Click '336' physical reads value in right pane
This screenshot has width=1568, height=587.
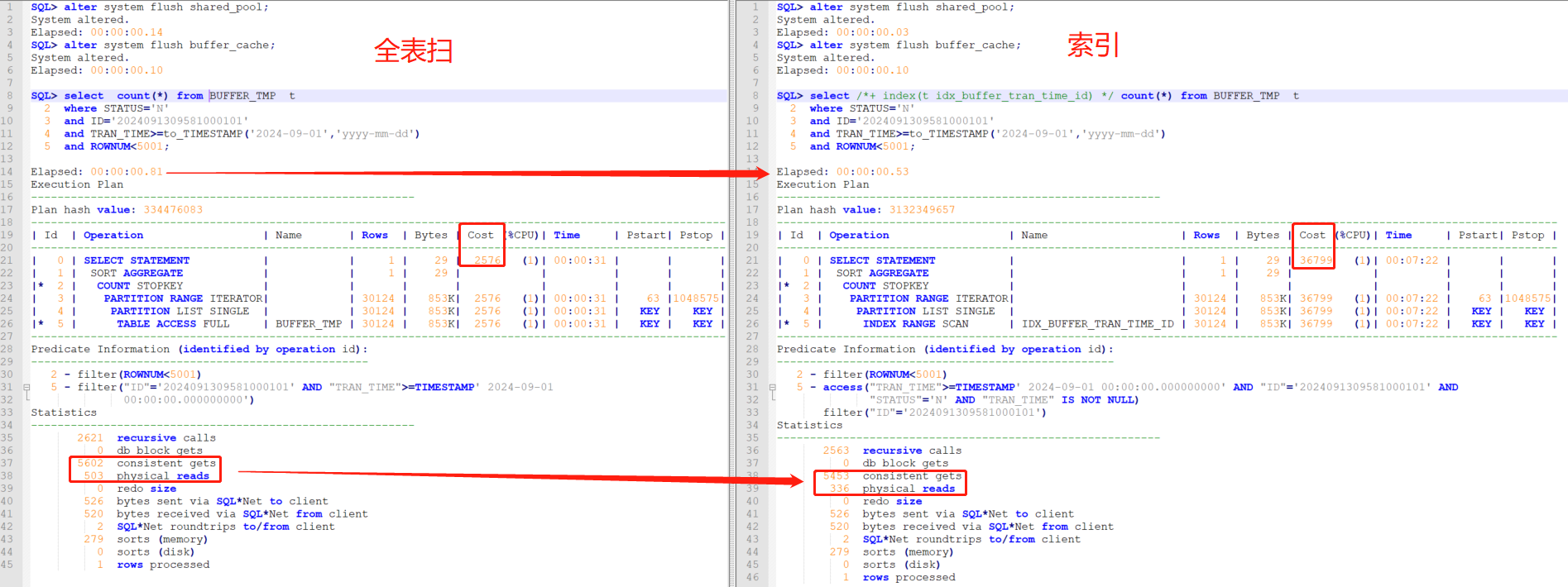click(x=839, y=489)
